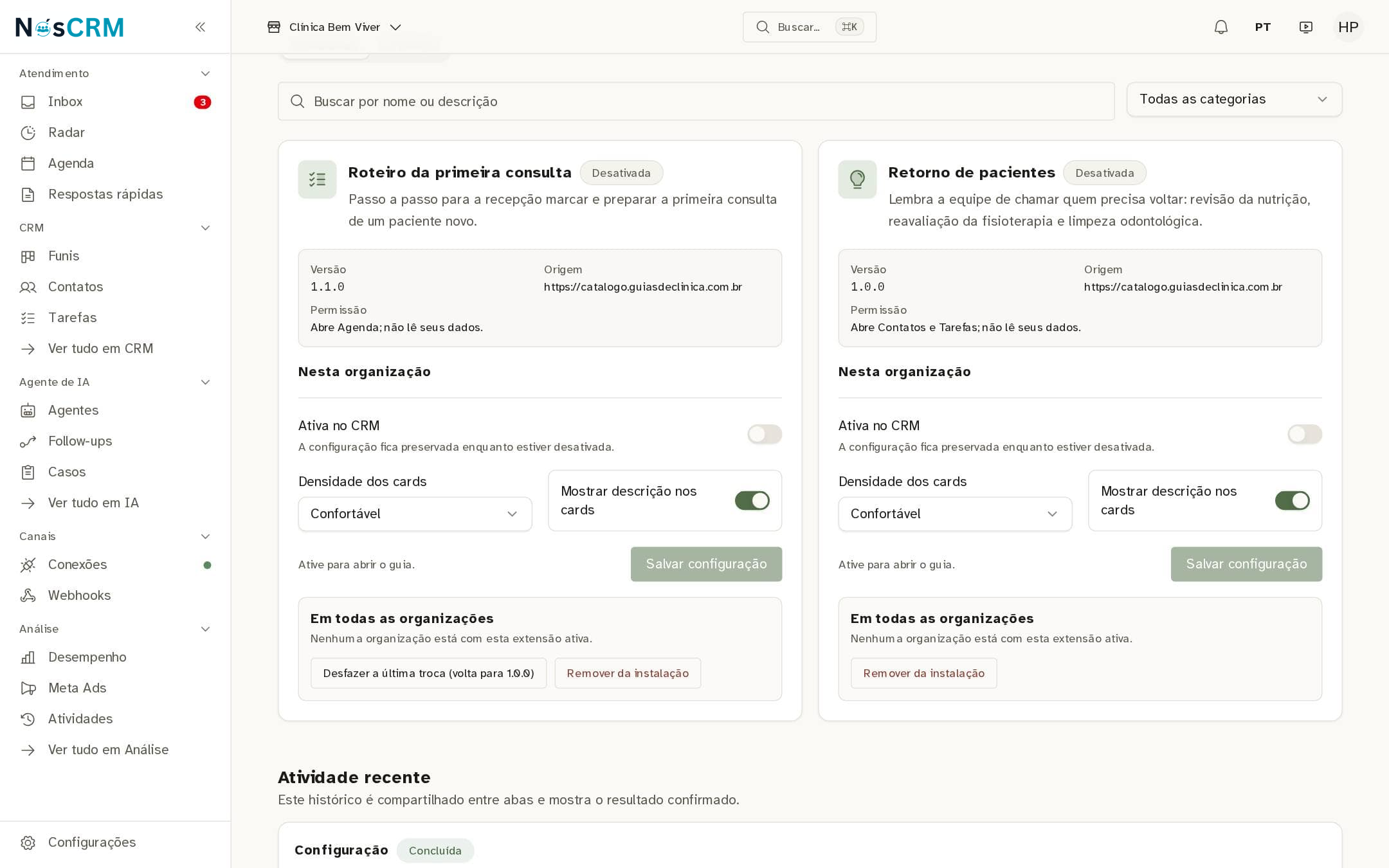Click the Agentes sidebar icon
Screen dimensions: 1389x868
click(x=28, y=411)
